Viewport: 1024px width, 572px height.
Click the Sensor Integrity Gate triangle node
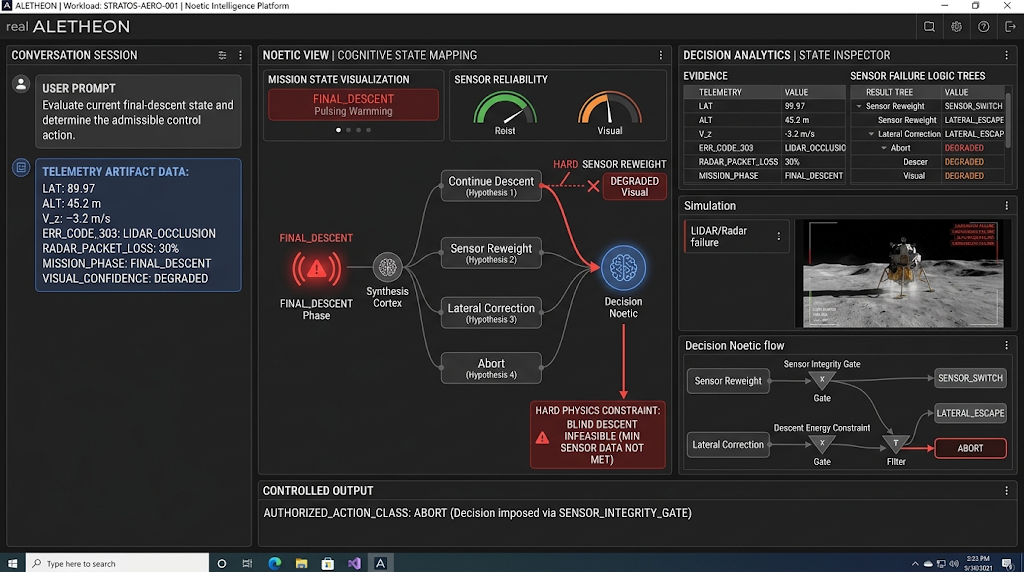click(822, 380)
